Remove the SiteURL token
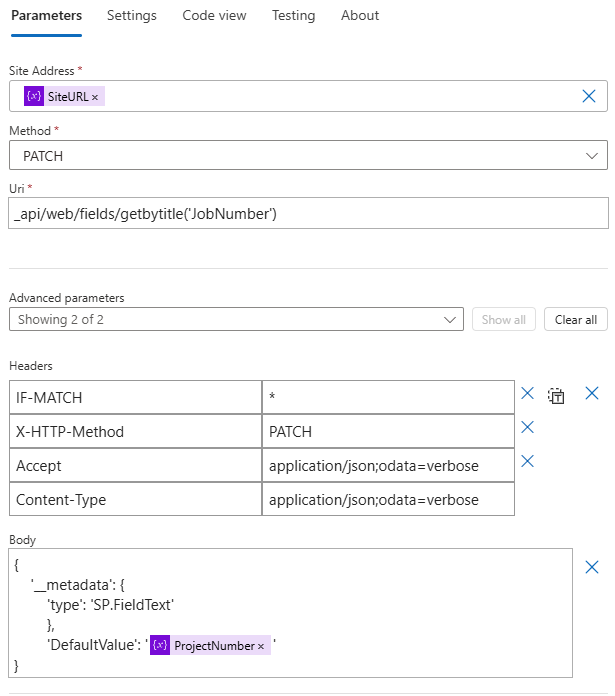Screen dimensions: 615x696 coord(95,97)
